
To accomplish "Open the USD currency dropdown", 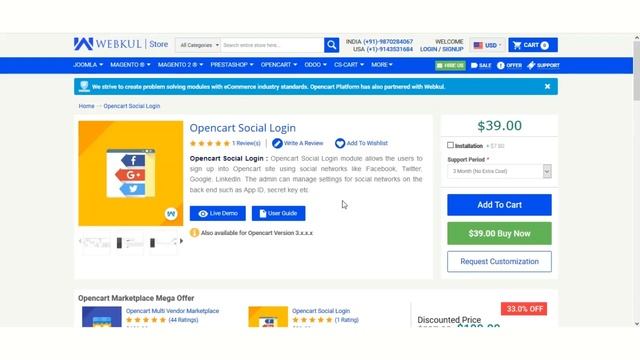I will click(x=487, y=45).
